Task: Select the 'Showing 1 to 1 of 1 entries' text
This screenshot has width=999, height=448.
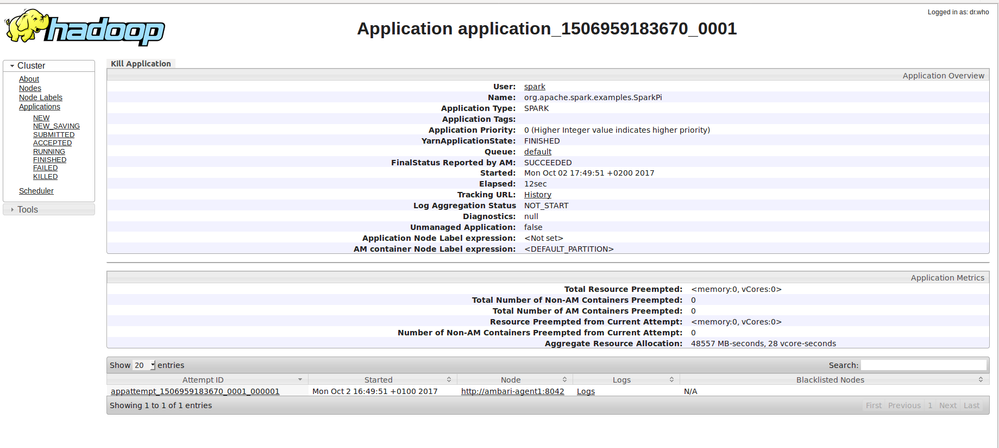Action: [x=161, y=405]
